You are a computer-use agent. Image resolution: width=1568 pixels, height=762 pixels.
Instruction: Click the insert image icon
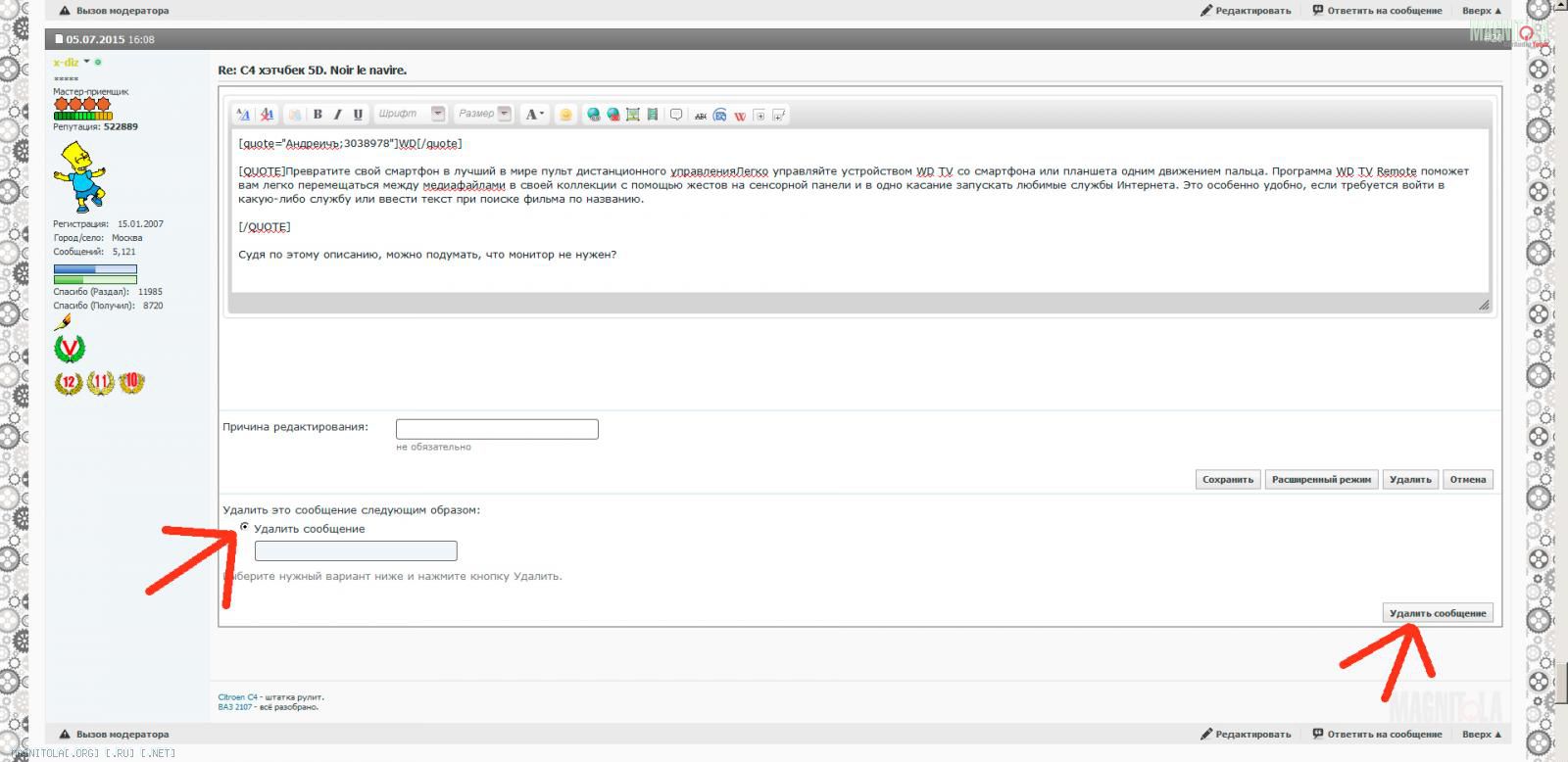pos(633,115)
